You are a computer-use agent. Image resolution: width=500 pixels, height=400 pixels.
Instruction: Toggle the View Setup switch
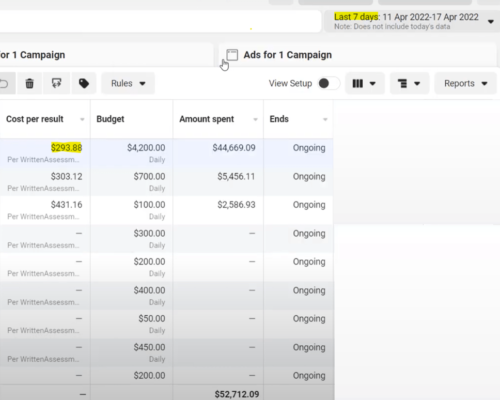click(328, 83)
